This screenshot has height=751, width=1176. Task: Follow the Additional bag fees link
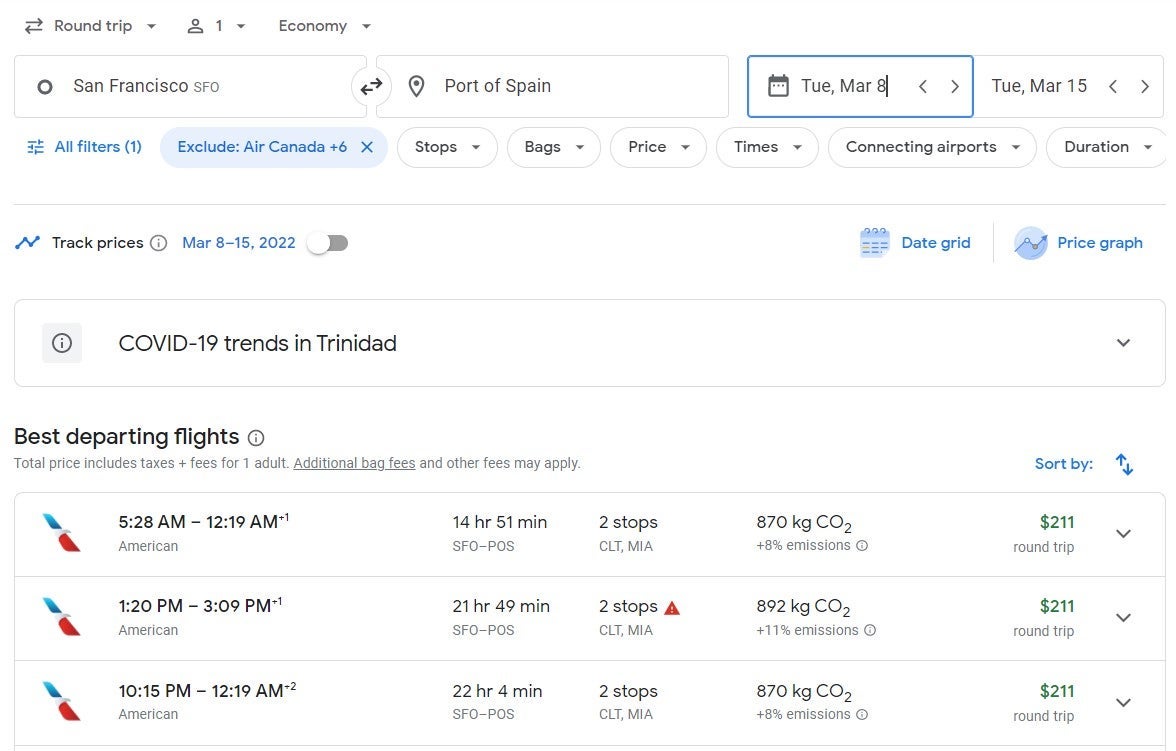pos(354,463)
